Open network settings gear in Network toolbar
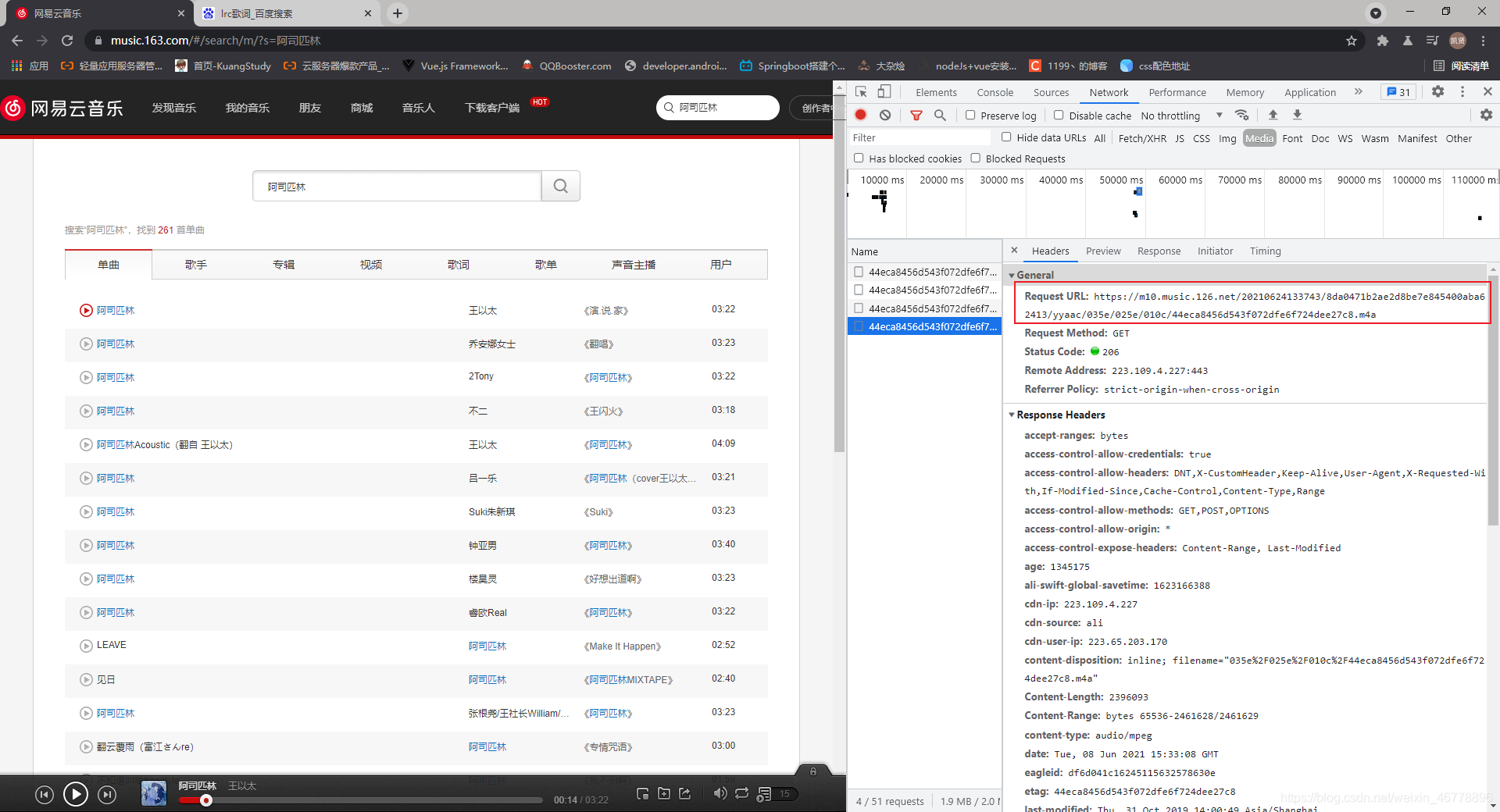 click(x=1486, y=115)
